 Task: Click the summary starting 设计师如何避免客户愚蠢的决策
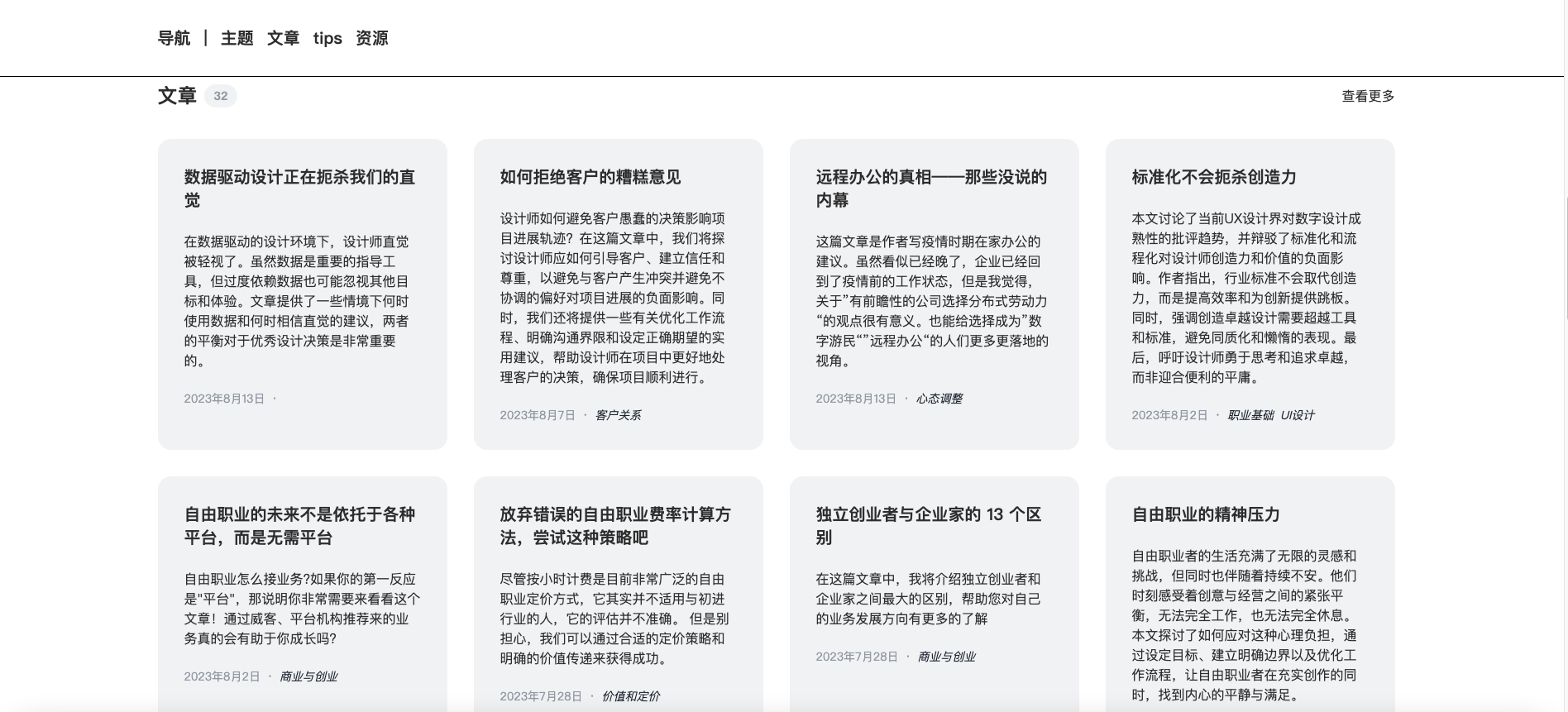[613, 298]
